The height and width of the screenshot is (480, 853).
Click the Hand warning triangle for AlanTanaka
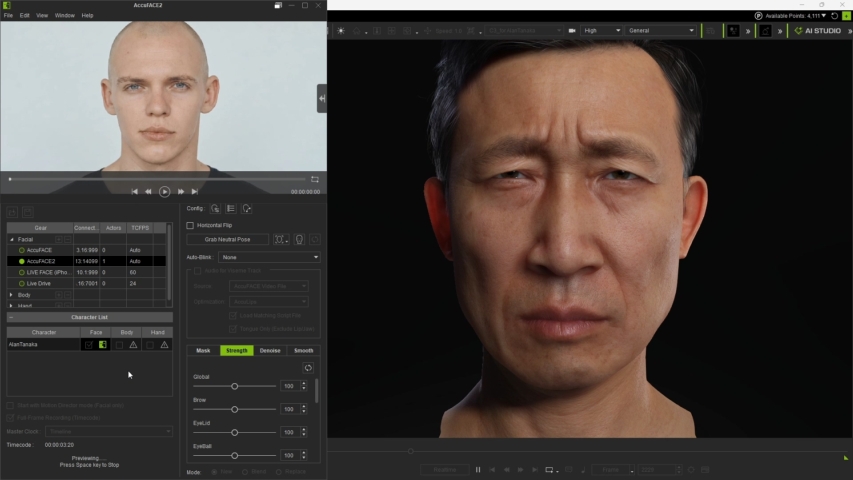pos(164,344)
